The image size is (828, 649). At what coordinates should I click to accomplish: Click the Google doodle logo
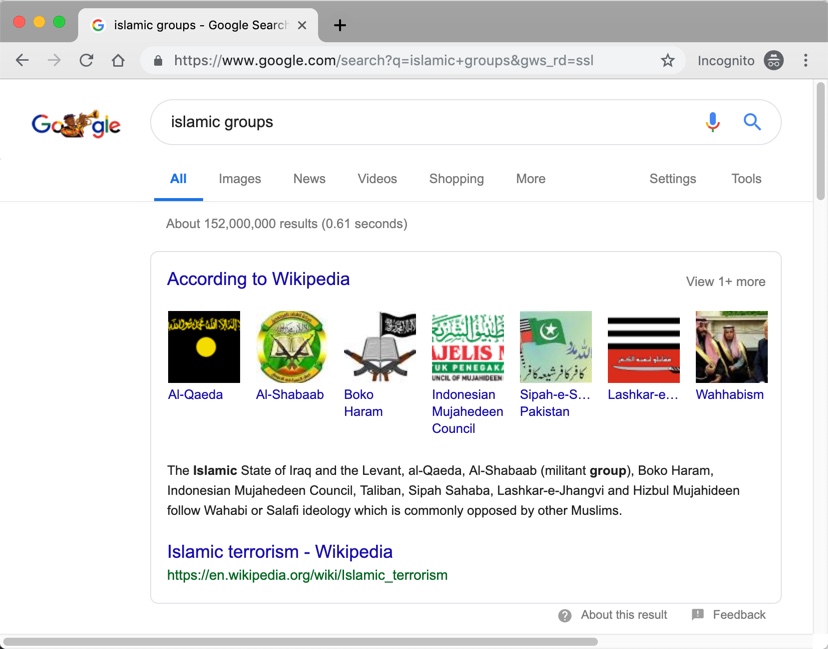[x=76, y=124]
